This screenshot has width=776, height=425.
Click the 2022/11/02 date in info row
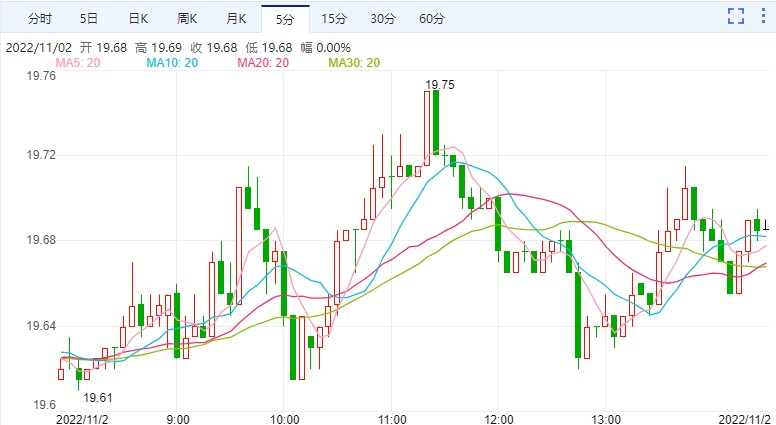click(39, 48)
